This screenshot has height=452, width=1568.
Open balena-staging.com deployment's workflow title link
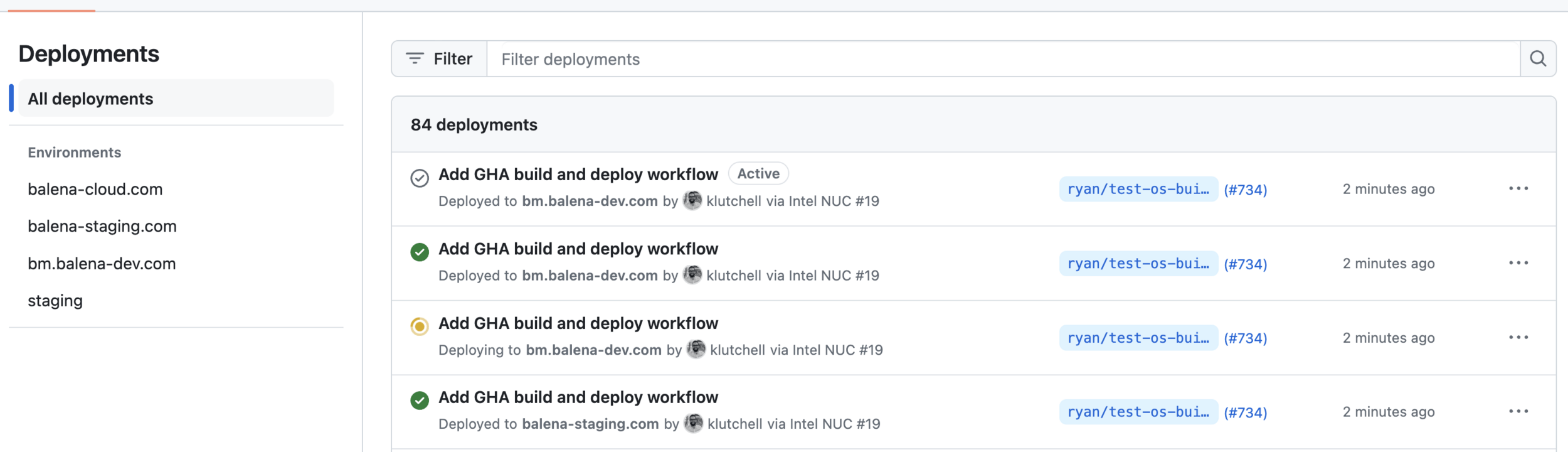click(578, 397)
